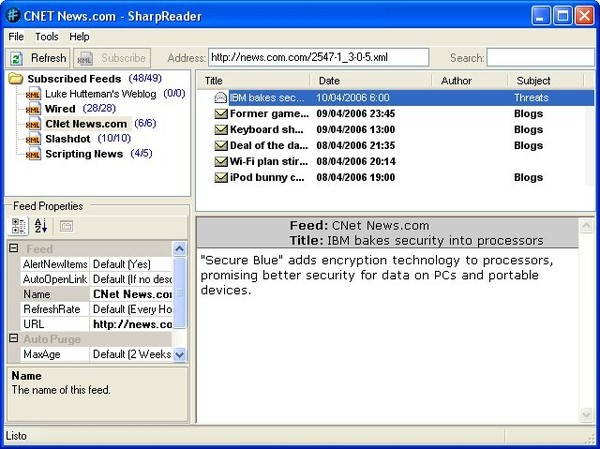Switch property grid to Alphabetical sort

tap(41, 226)
